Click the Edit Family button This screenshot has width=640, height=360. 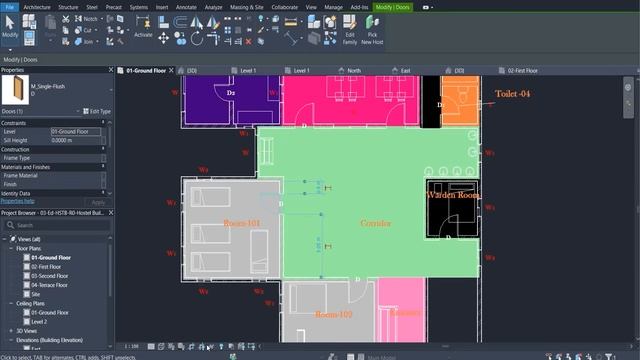coord(350,29)
